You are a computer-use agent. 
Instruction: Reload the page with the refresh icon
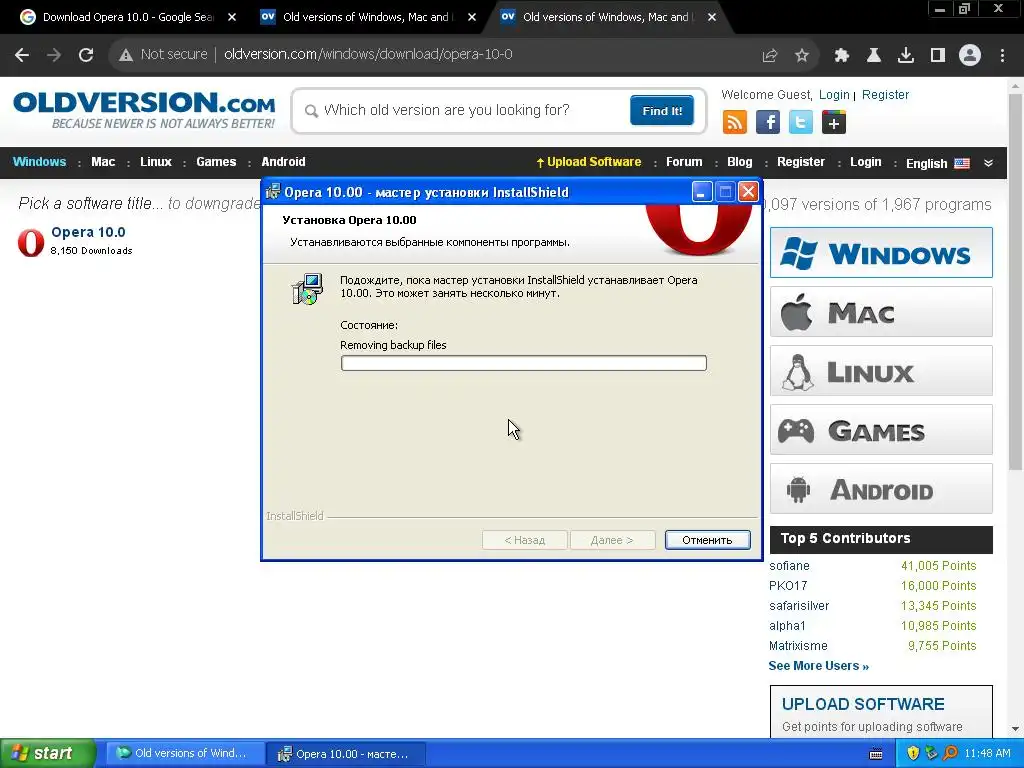[86, 55]
